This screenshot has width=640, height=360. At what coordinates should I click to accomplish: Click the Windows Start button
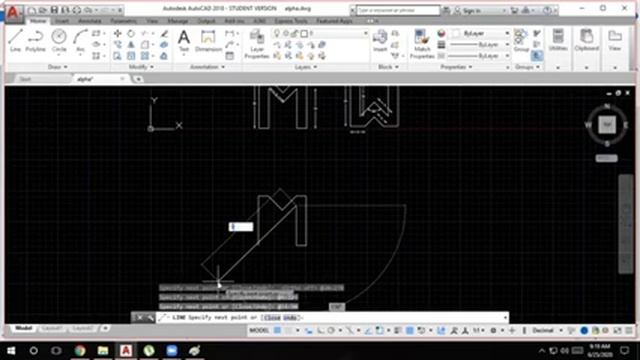(11, 351)
